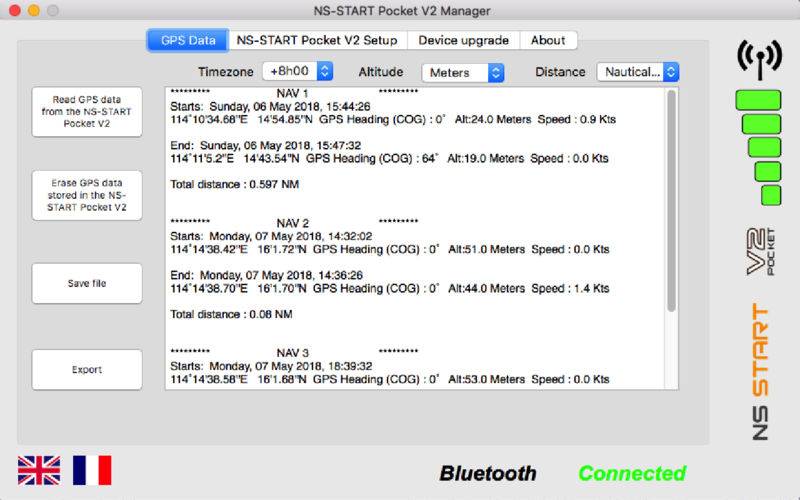Click the top green signal strength bar

[759, 100]
